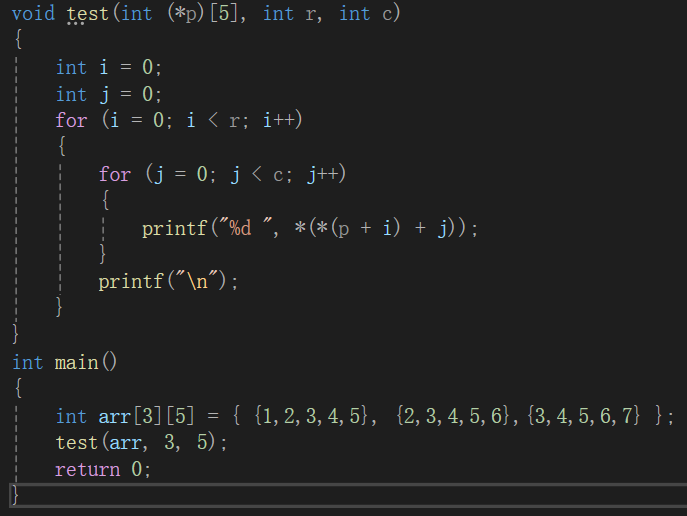Place cursor on outer for loop over r

pos(179,120)
